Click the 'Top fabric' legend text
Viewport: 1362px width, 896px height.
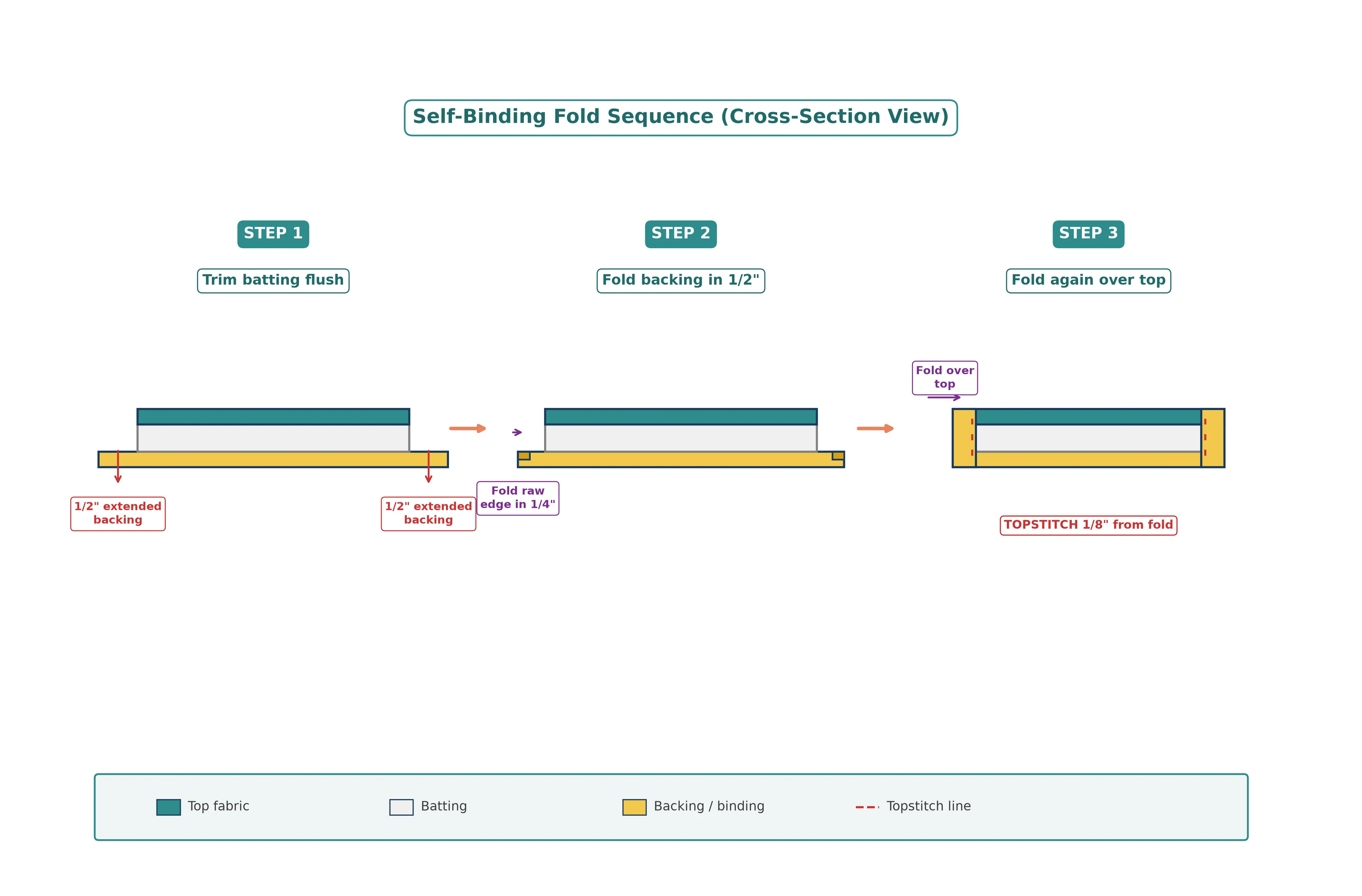218,806
